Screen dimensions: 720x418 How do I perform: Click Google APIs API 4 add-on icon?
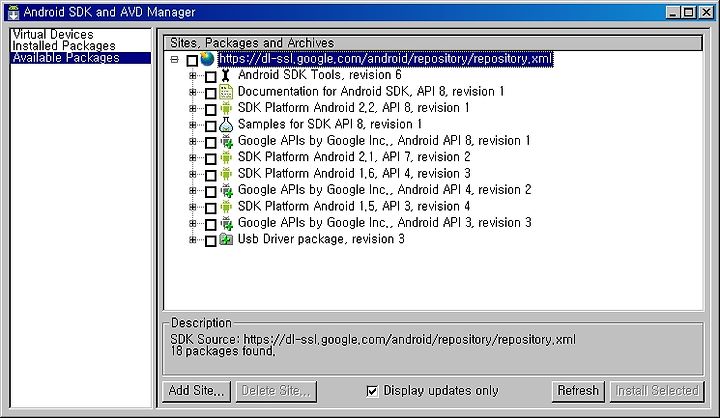tap(226, 190)
